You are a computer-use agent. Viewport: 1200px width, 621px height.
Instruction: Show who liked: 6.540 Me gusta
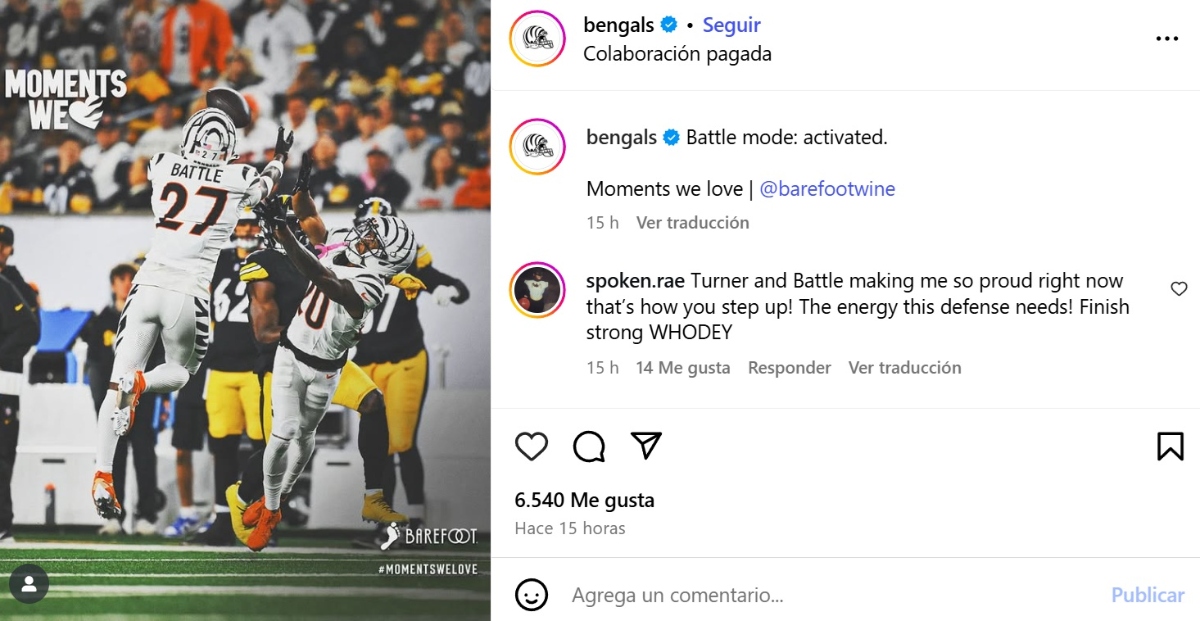coord(584,500)
